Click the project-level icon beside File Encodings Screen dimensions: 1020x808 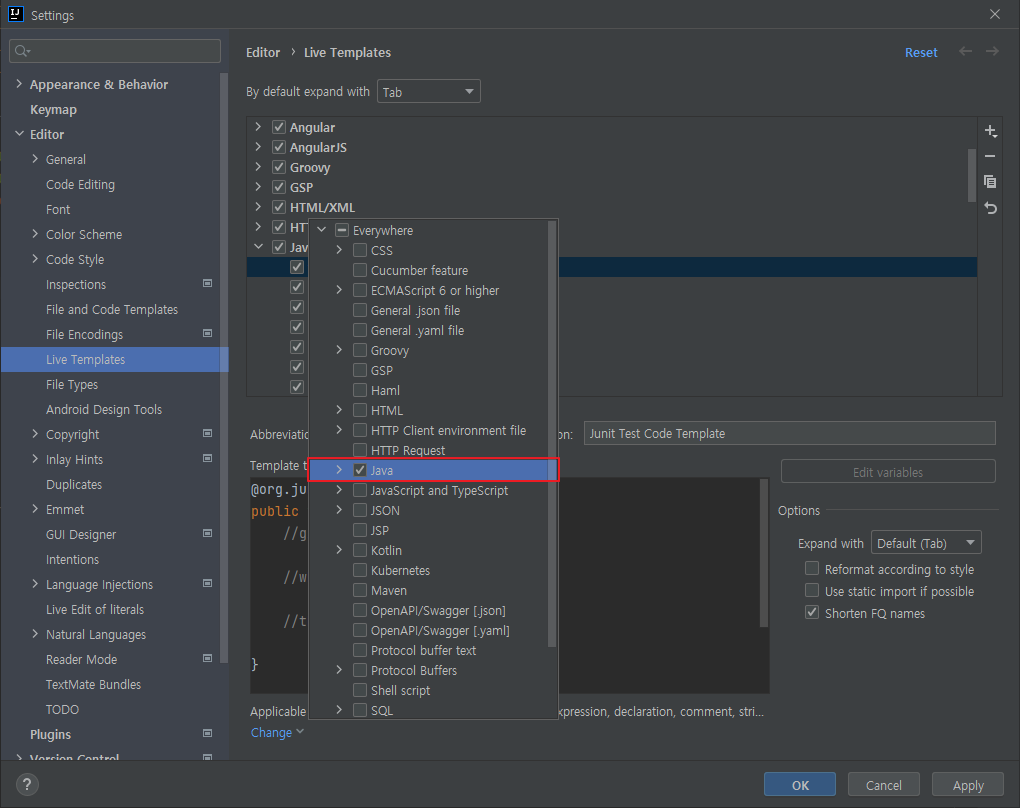coord(208,334)
